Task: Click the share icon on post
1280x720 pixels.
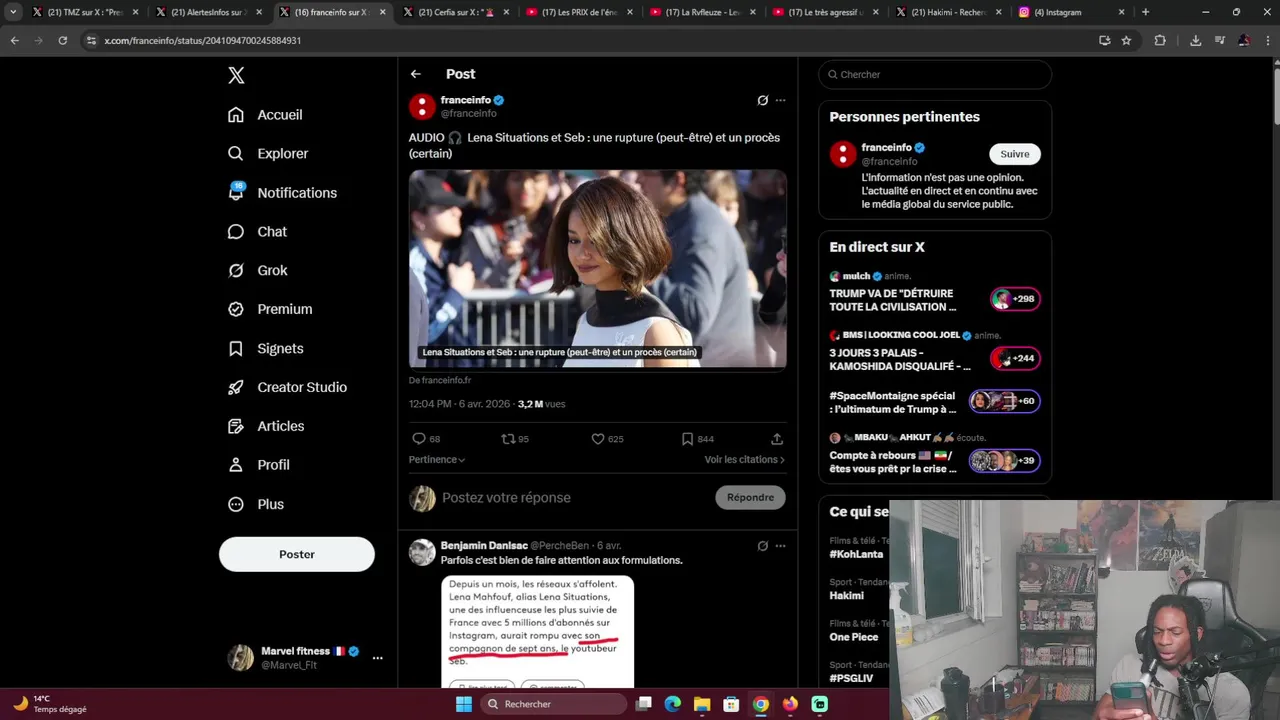Action: 777,439
